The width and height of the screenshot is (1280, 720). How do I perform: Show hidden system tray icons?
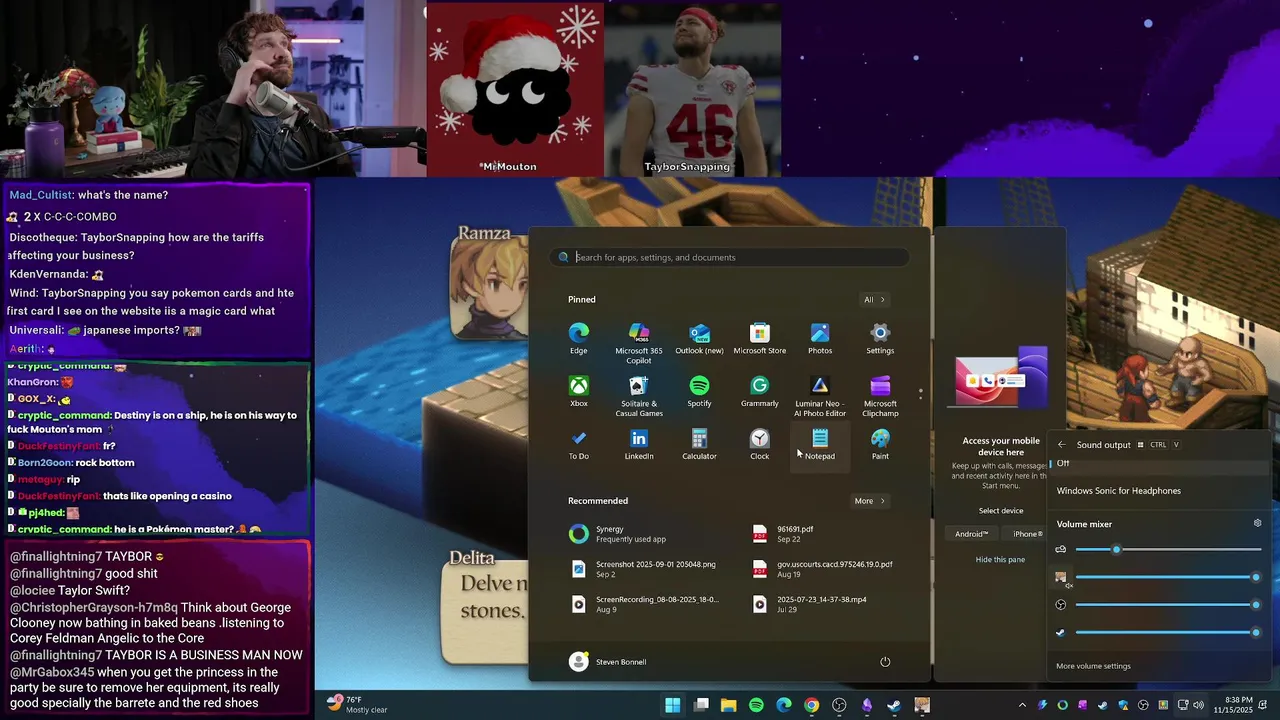pyautogui.click(x=1022, y=705)
